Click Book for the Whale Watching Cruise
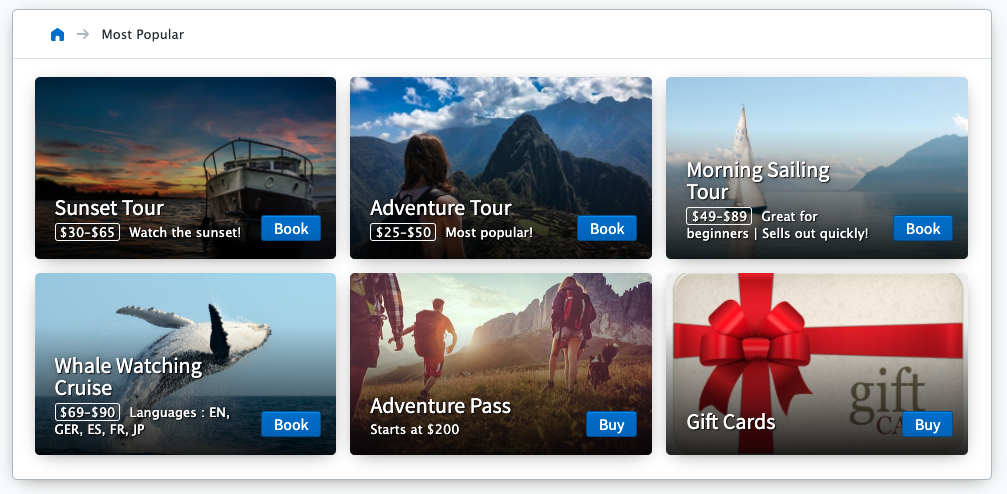The height and width of the screenshot is (494, 1007). [x=291, y=425]
